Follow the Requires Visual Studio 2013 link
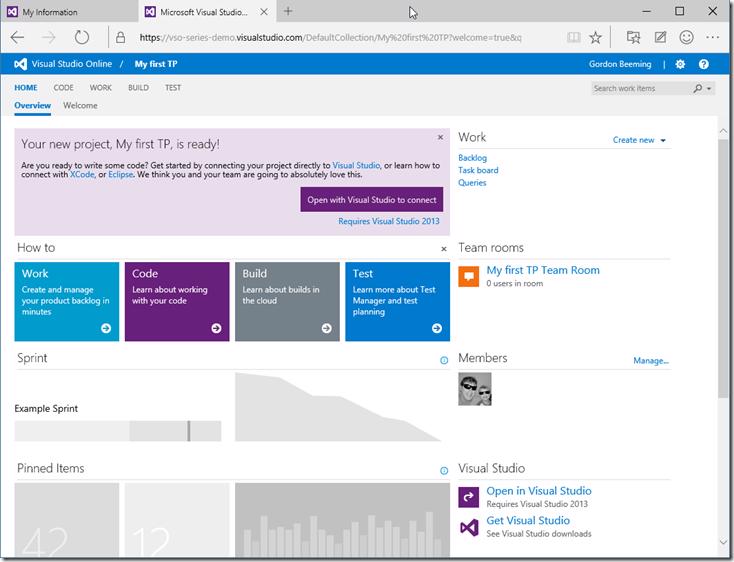The image size is (734, 562). coord(389,221)
